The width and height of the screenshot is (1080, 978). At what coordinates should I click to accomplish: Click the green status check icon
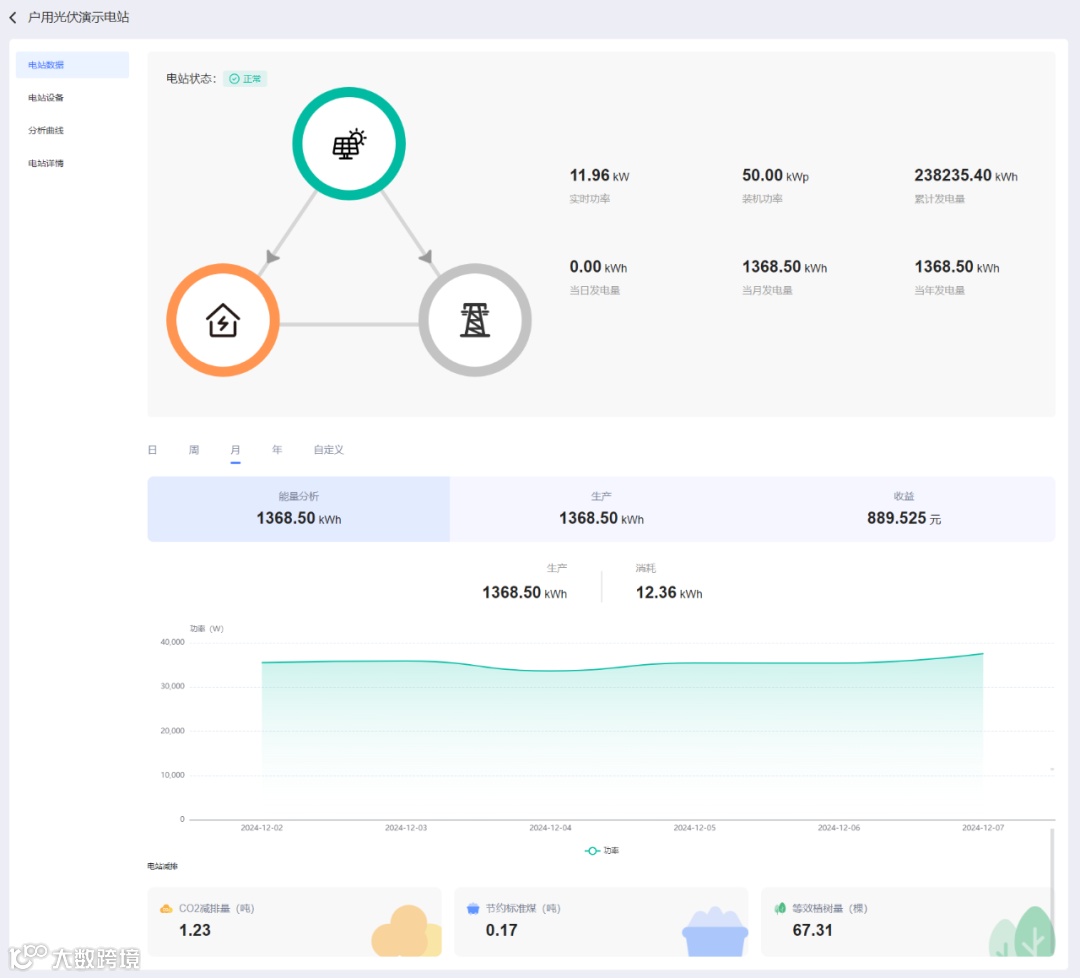[234, 79]
